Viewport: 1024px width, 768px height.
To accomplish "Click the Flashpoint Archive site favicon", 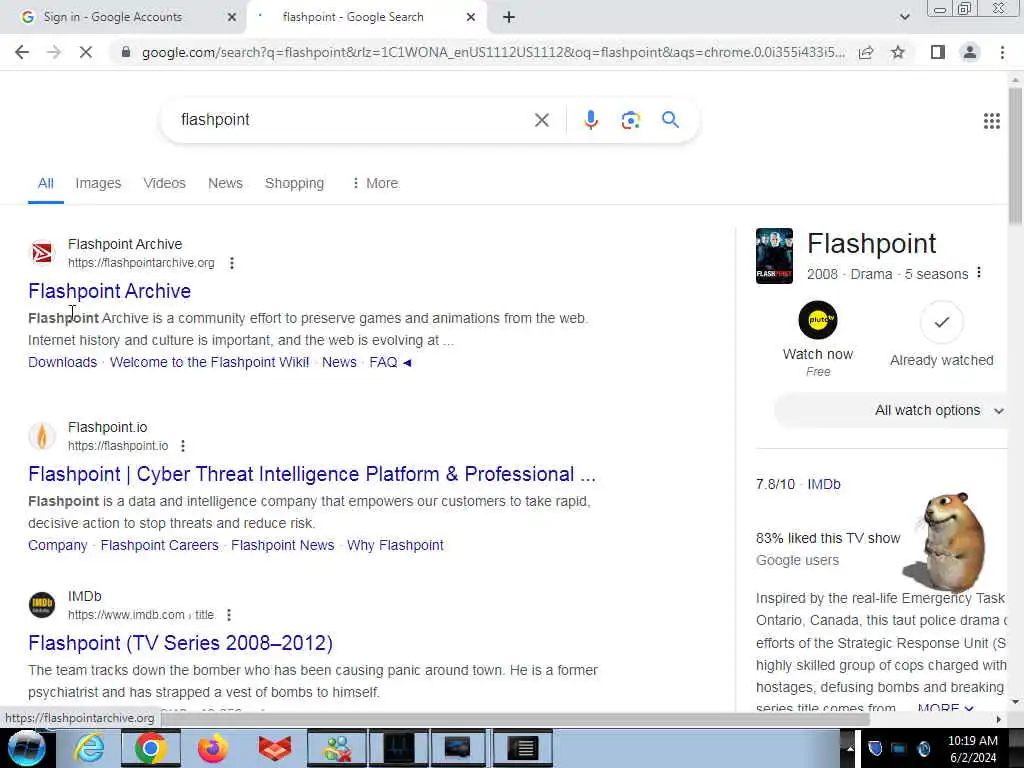I will pyautogui.click(x=42, y=253).
